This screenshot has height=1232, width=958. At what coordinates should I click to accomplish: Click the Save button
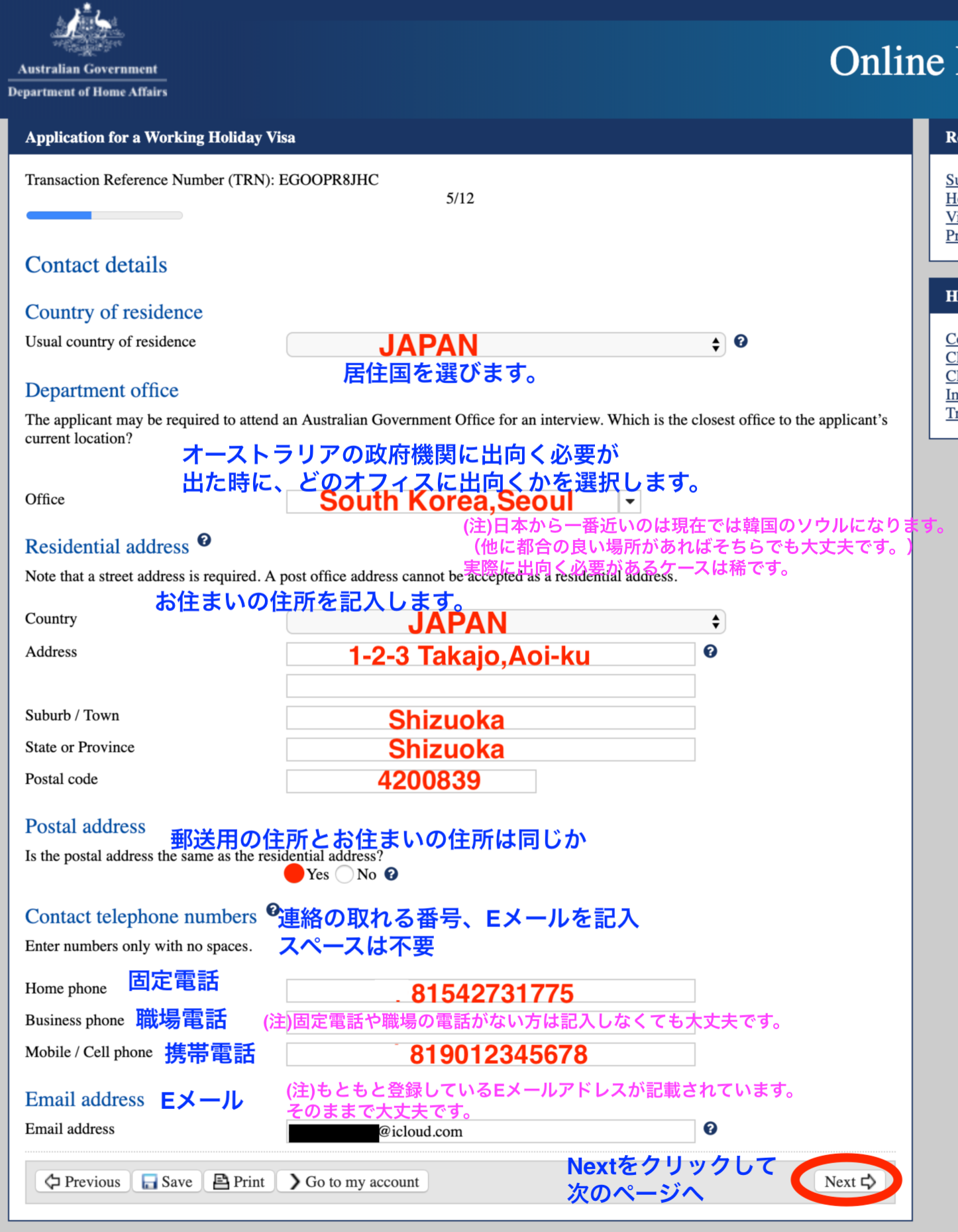pyautogui.click(x=167, y=1181)
